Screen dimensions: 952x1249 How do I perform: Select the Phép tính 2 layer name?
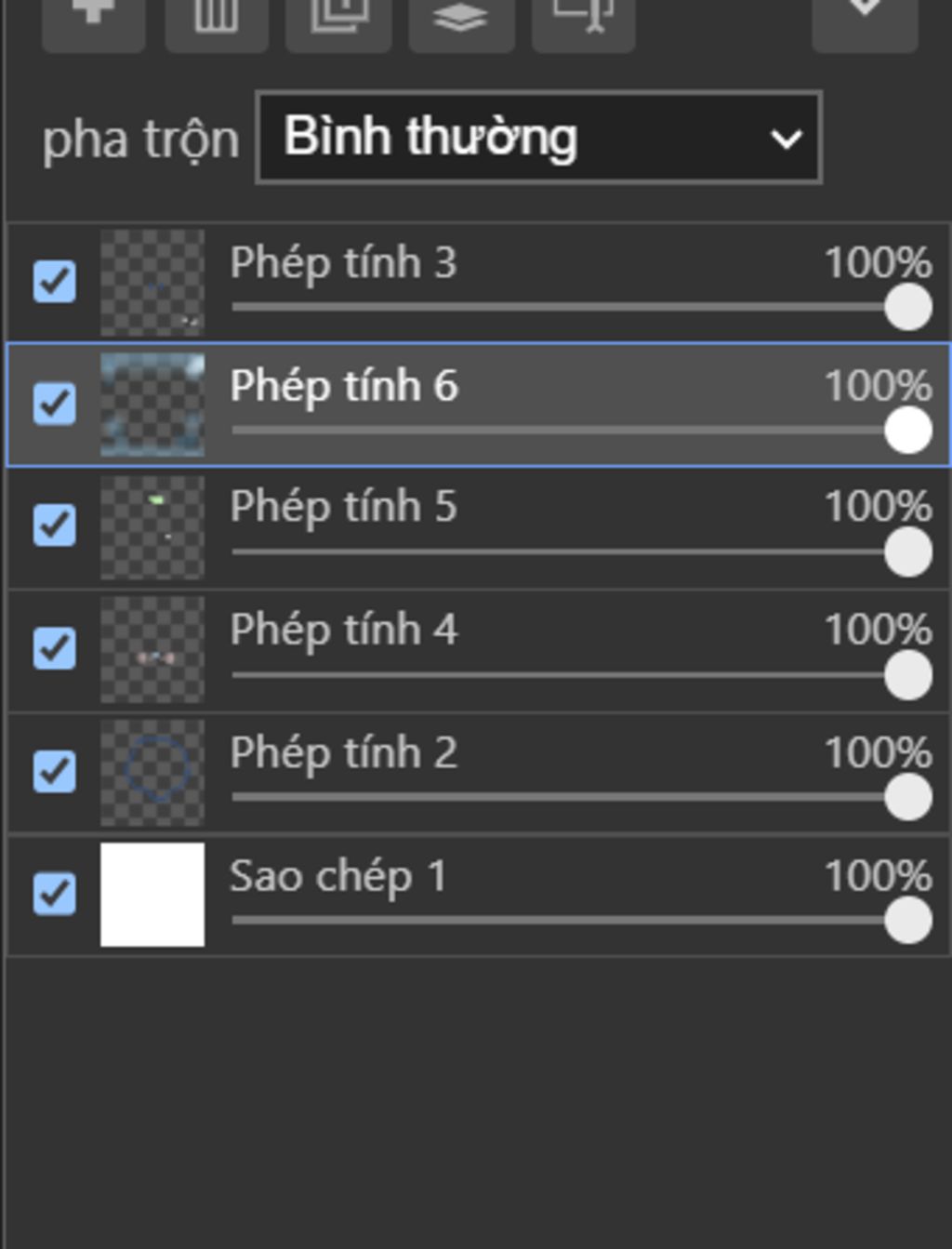coord(343,752)
